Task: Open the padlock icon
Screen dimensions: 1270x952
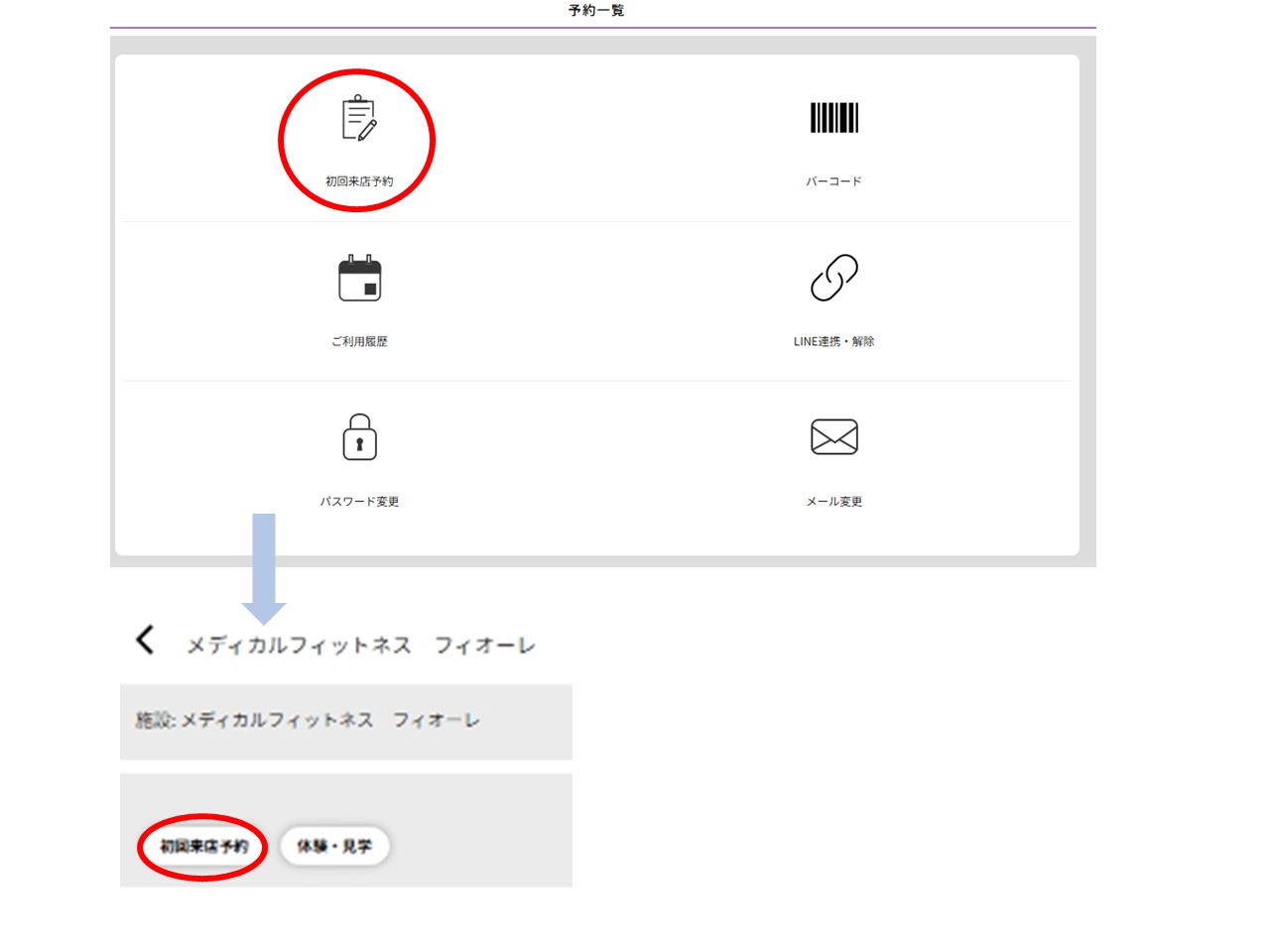Action: [x=359, y=437]
